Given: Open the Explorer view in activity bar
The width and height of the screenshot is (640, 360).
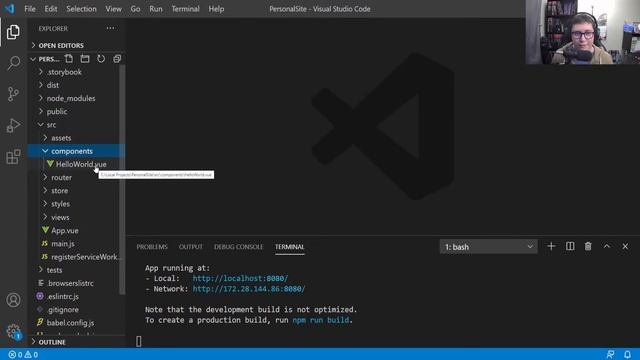Looking at the screenshot, I should point(13,32).
